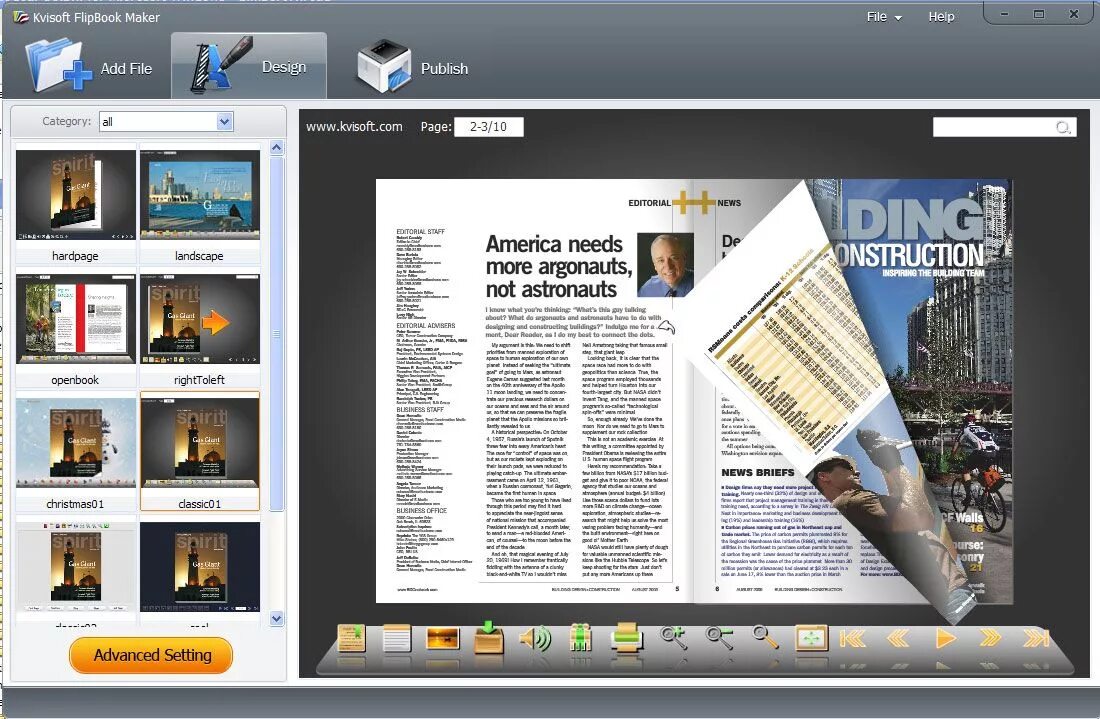Jump to the last page

(1036, 638)
